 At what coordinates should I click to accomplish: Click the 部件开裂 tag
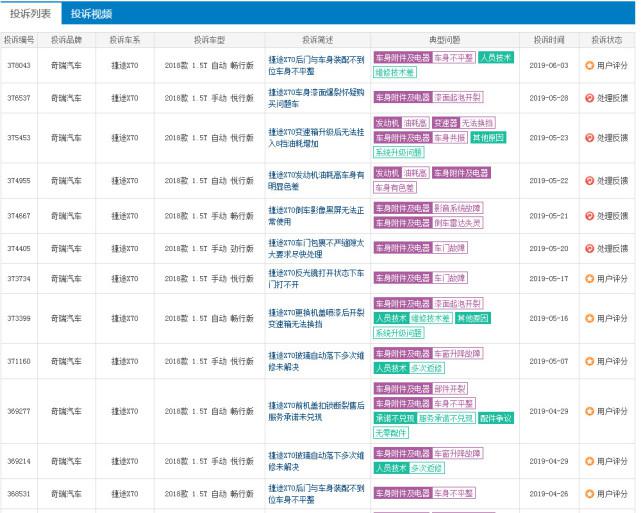[x=450, y=389]
